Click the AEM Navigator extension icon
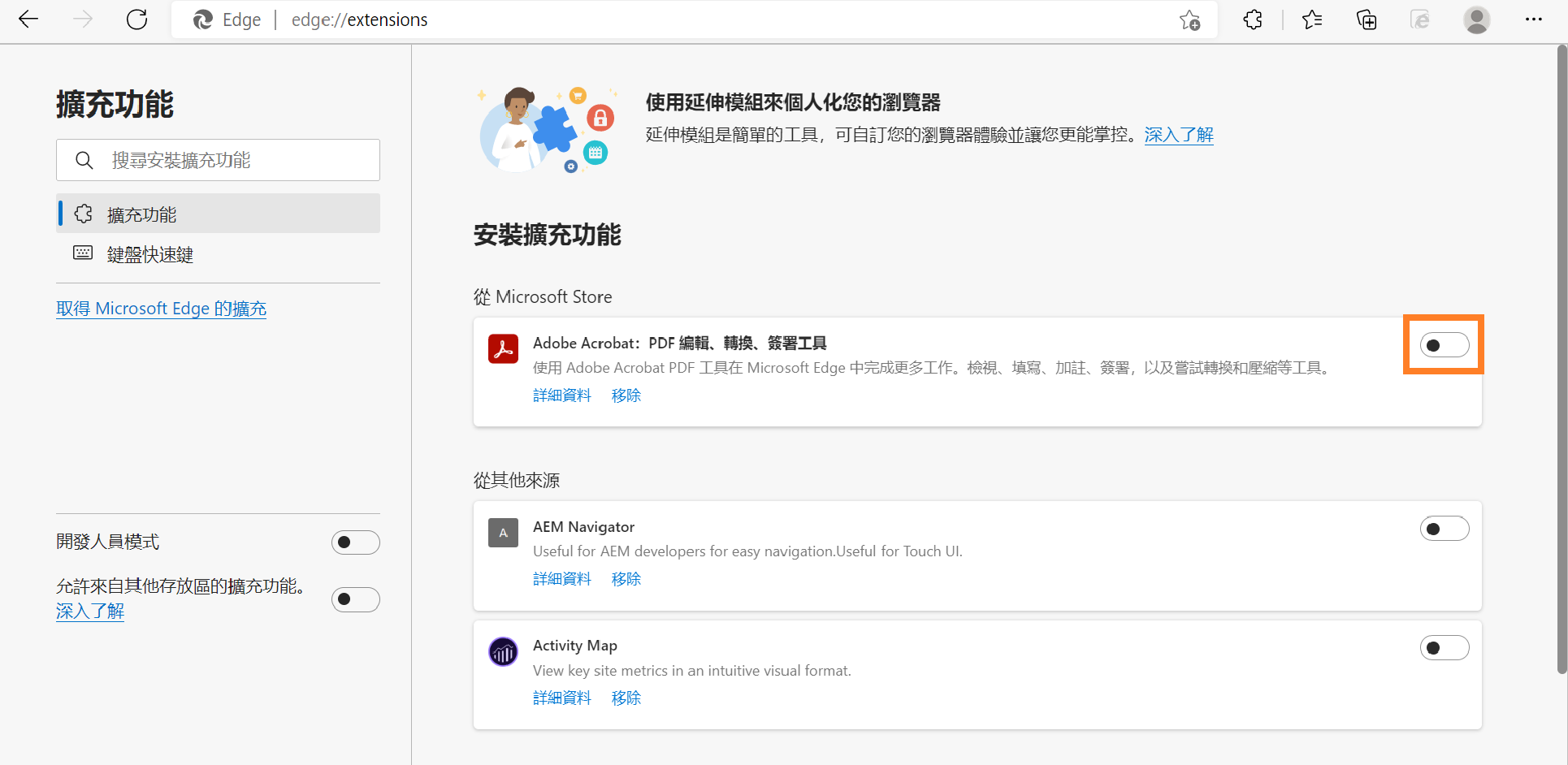 point(503,533)
